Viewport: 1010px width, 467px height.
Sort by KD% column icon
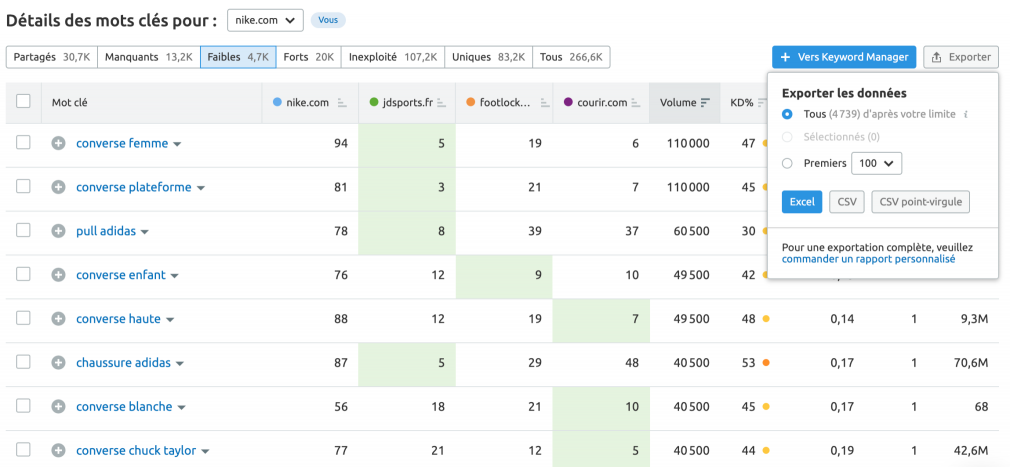click(762, 102)
